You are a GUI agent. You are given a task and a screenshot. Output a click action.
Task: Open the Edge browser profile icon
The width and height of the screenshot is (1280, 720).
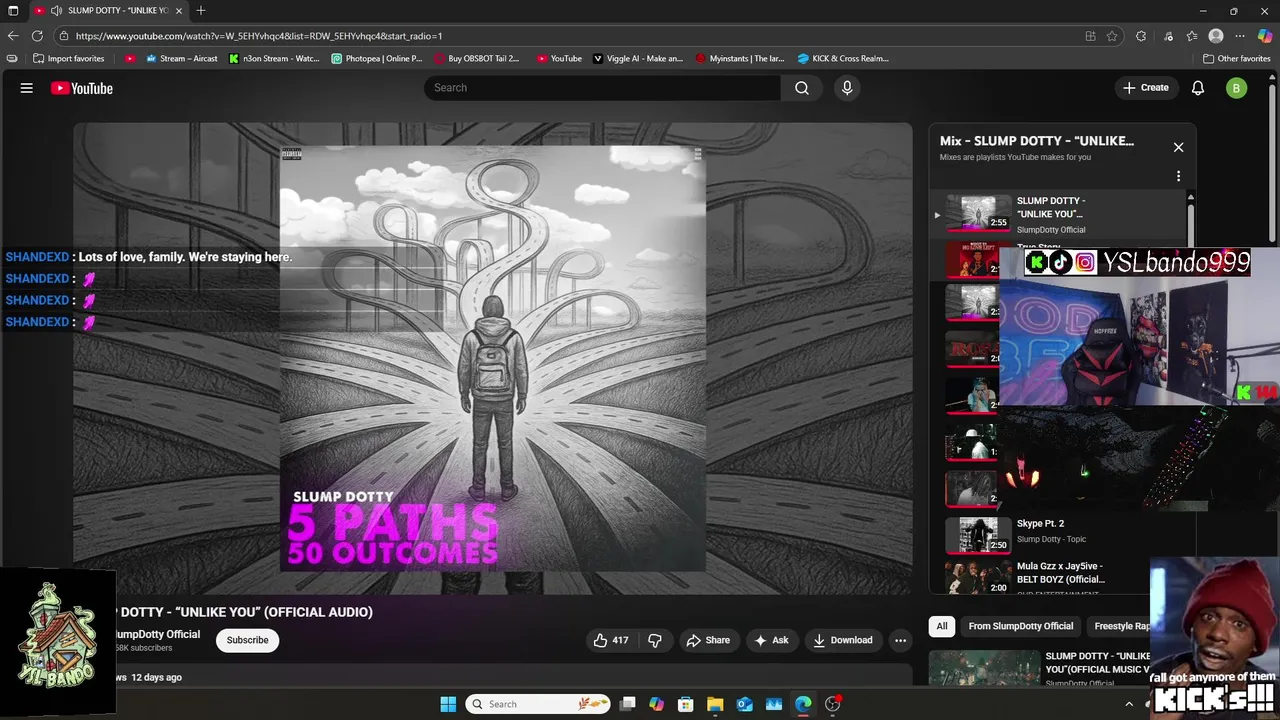tap(1216, 36)
